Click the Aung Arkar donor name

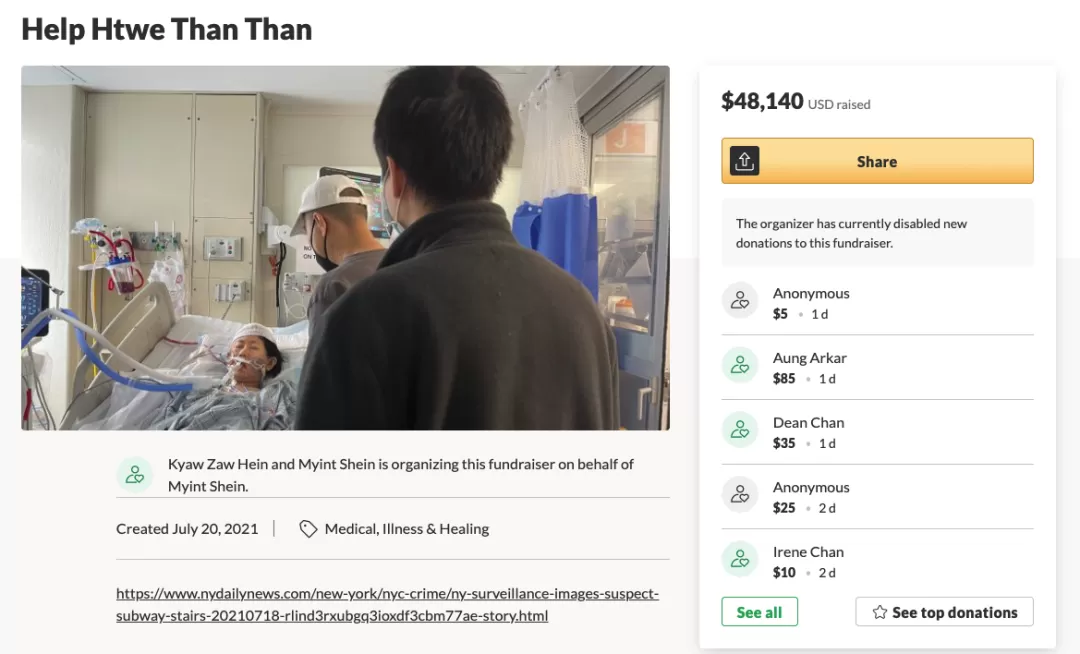pyautogui.click(x=809, y=358)
